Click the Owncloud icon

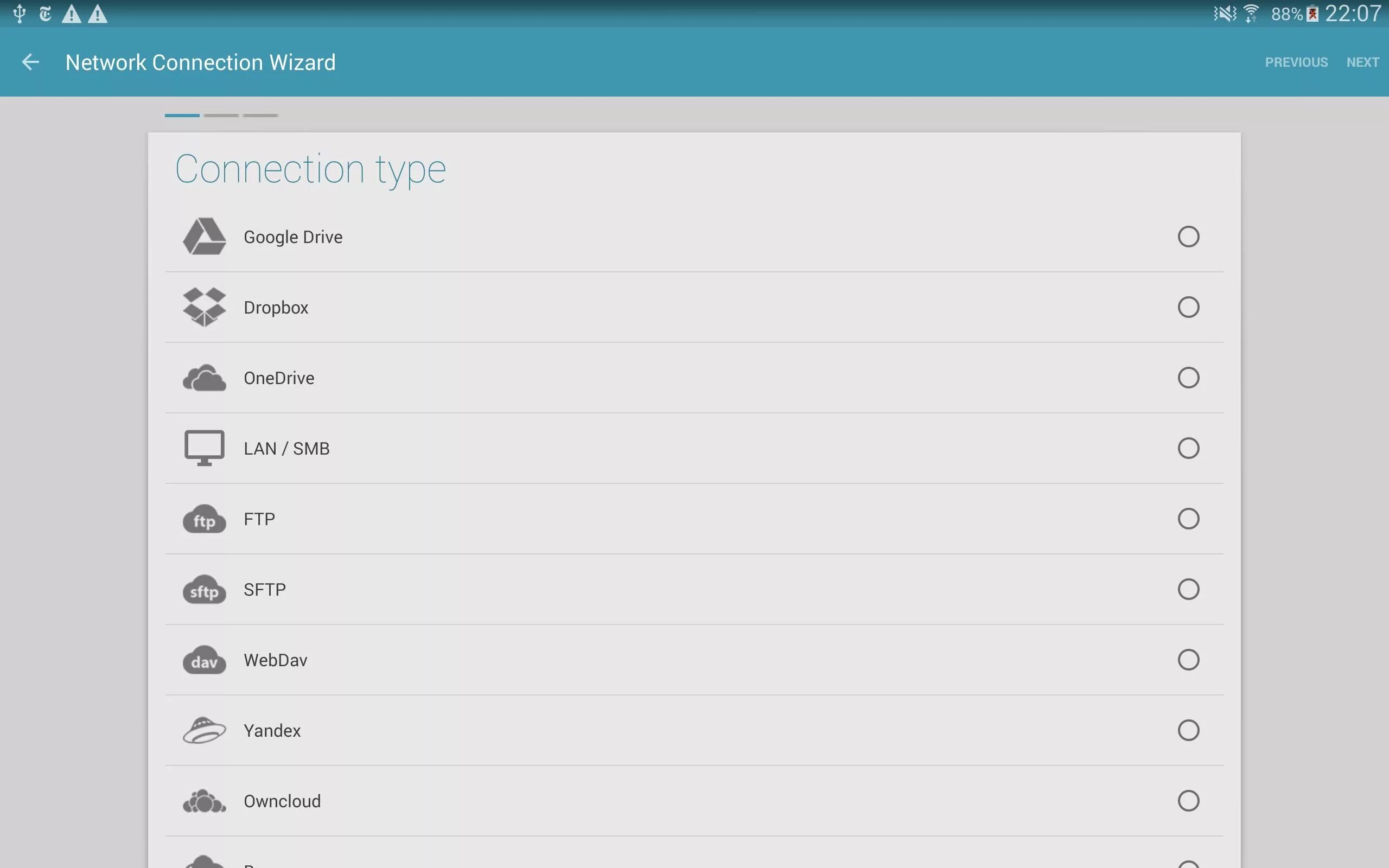point(205,801)
